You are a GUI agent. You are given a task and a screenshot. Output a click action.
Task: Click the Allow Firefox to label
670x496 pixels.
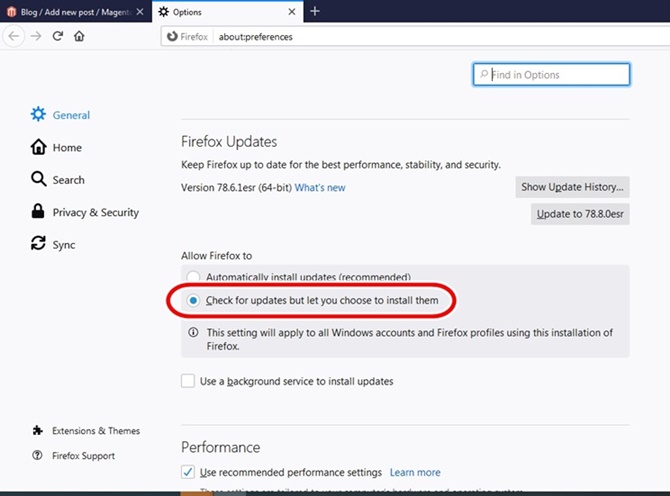coord(217,255)
